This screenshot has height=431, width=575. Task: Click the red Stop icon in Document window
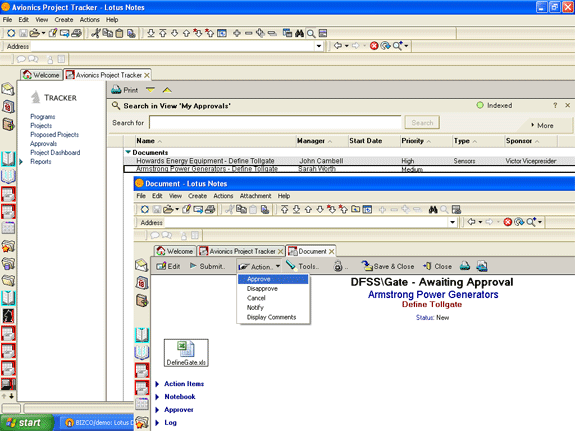[508, 222]
